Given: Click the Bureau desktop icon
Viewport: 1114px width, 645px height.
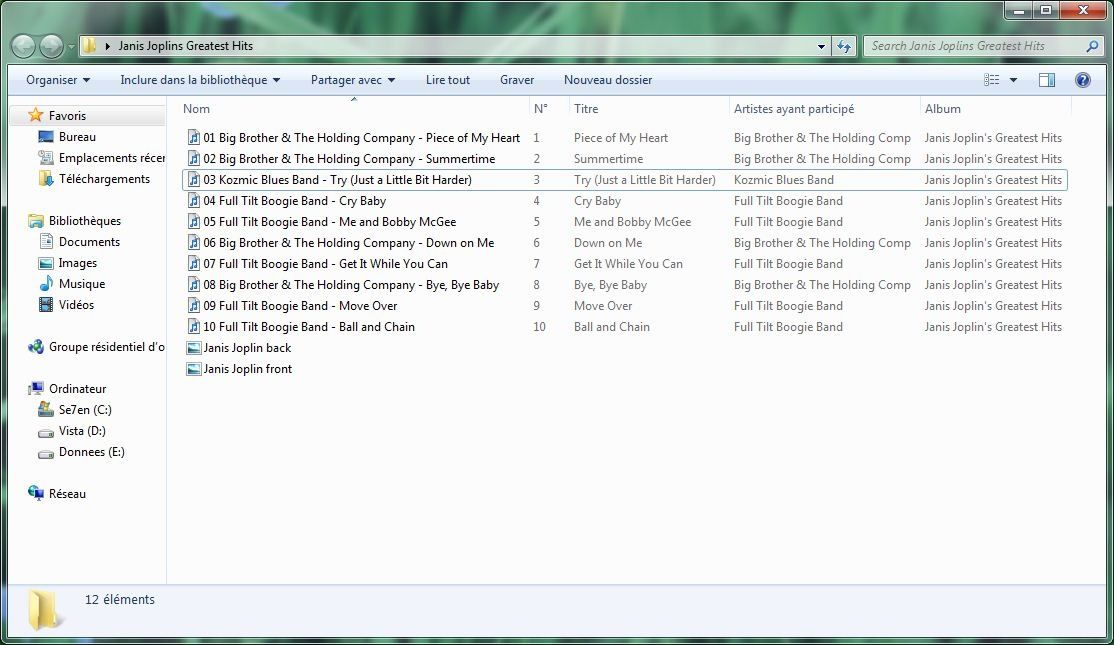Looking at the screenshot, I should click(46, 137).
